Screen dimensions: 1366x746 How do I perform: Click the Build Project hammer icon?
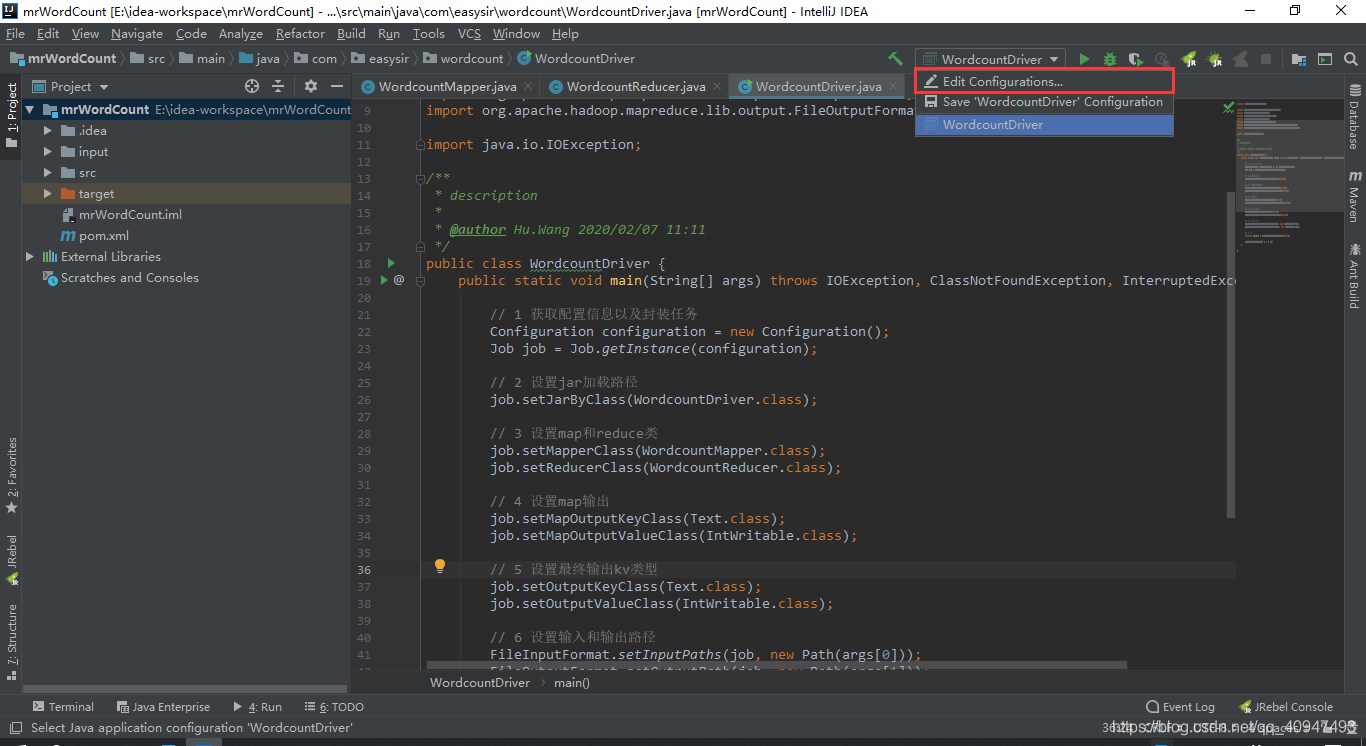[x=895, y=59]
